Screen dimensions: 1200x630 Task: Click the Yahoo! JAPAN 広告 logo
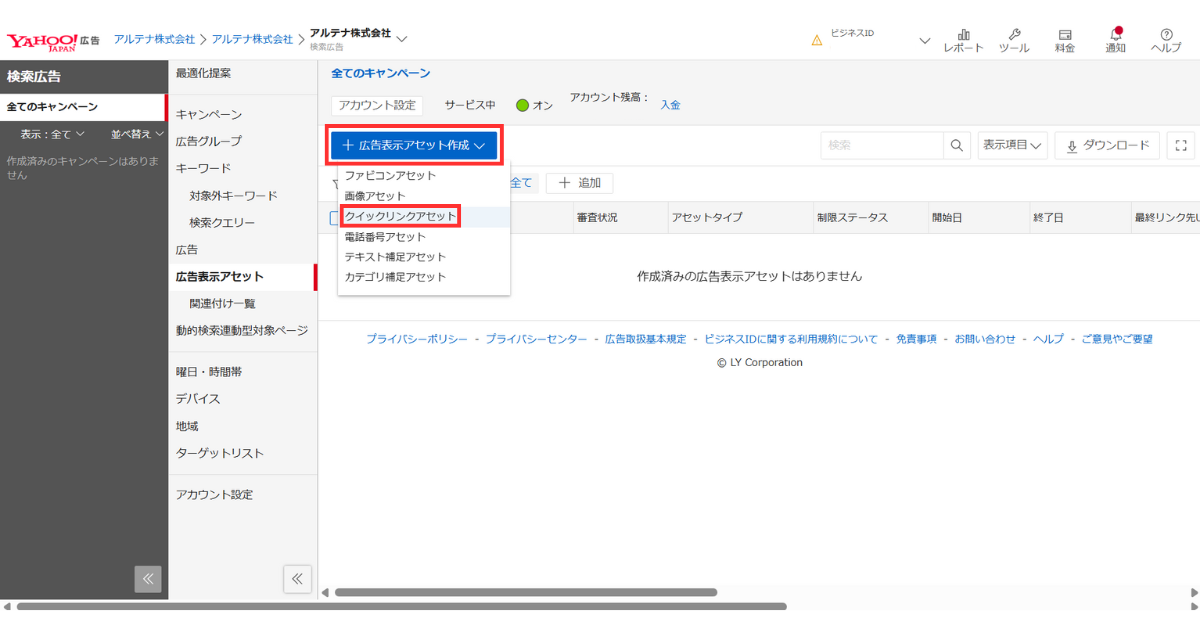click(53, 40)
